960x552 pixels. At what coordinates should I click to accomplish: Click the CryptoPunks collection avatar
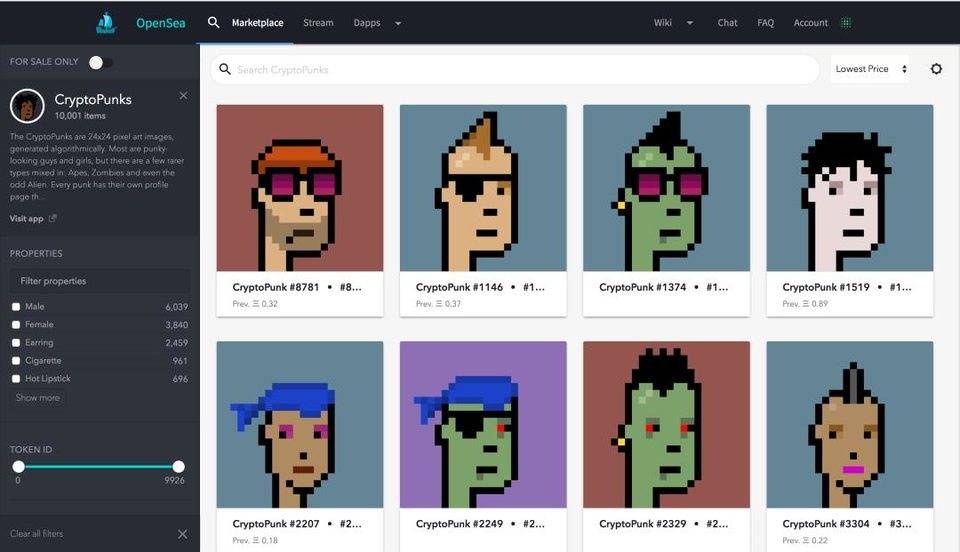(27, 106)
